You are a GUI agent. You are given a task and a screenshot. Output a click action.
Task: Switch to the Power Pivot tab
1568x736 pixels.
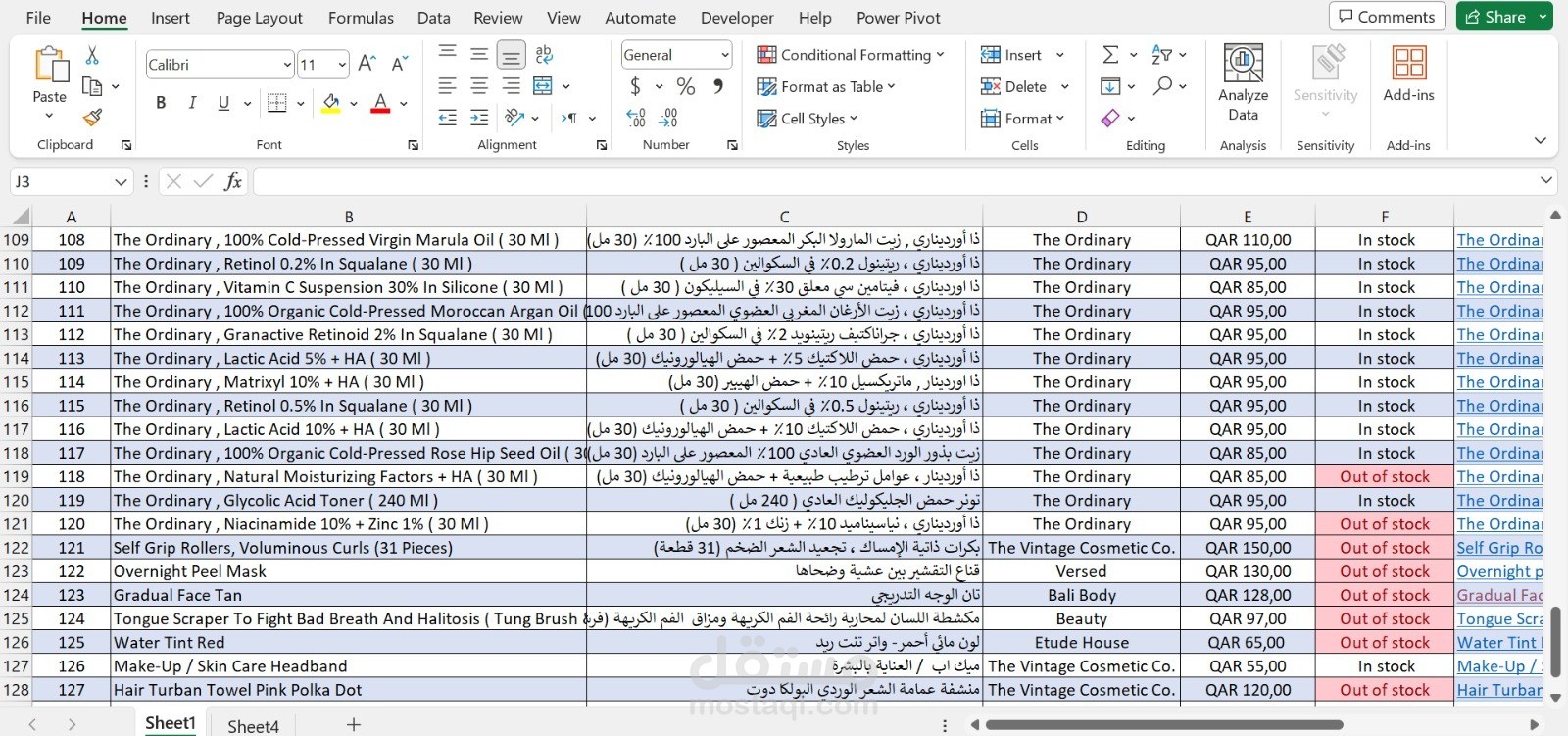pyautogui.click(x=899, y=18)
